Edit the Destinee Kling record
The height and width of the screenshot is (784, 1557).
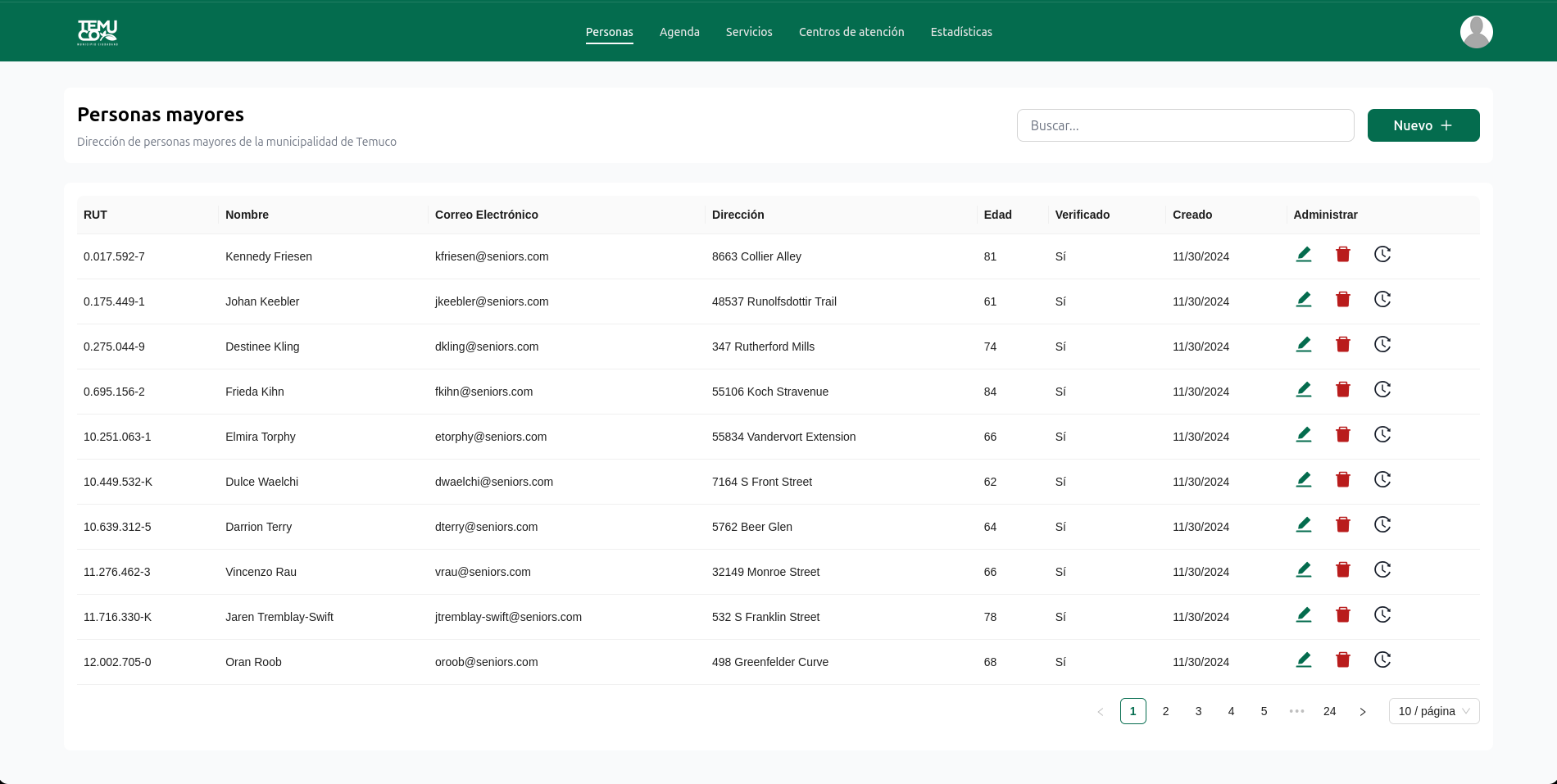coord(1304,345)
